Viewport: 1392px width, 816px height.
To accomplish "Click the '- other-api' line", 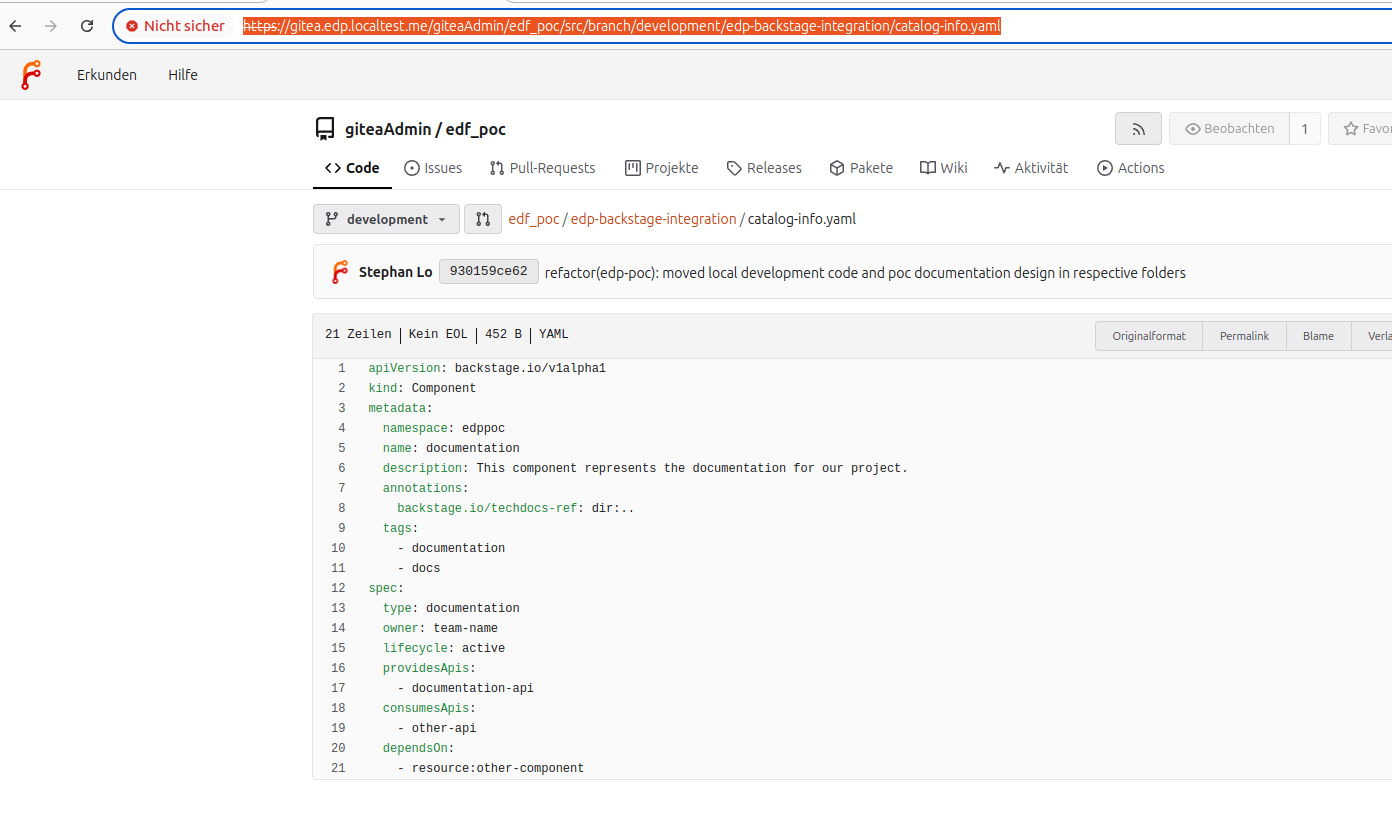I will (437, 728).
